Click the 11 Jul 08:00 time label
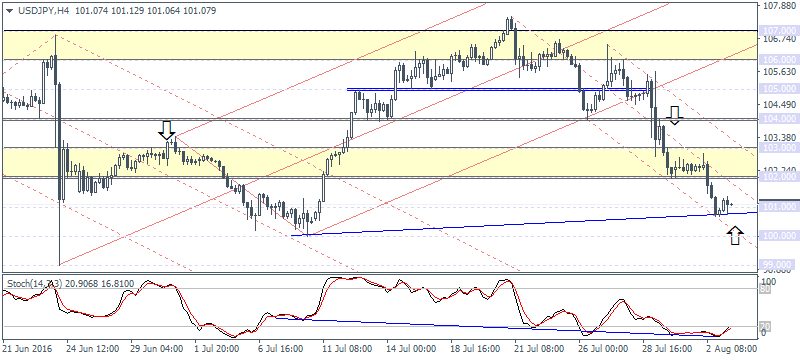Viewport: 800px width, 360px height. [x=348, y=349]
